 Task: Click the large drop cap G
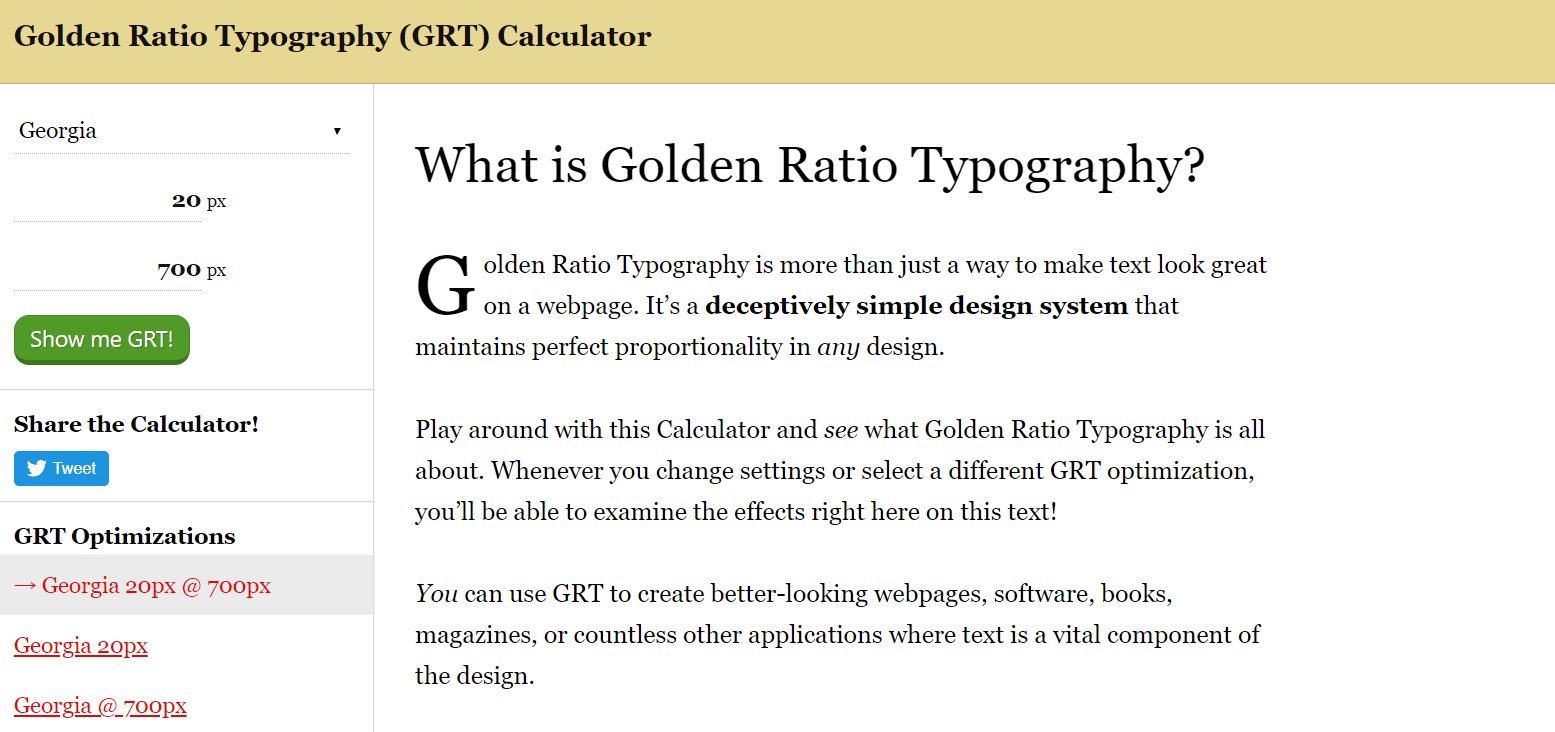pyautogui.click(x=445, y=287)
